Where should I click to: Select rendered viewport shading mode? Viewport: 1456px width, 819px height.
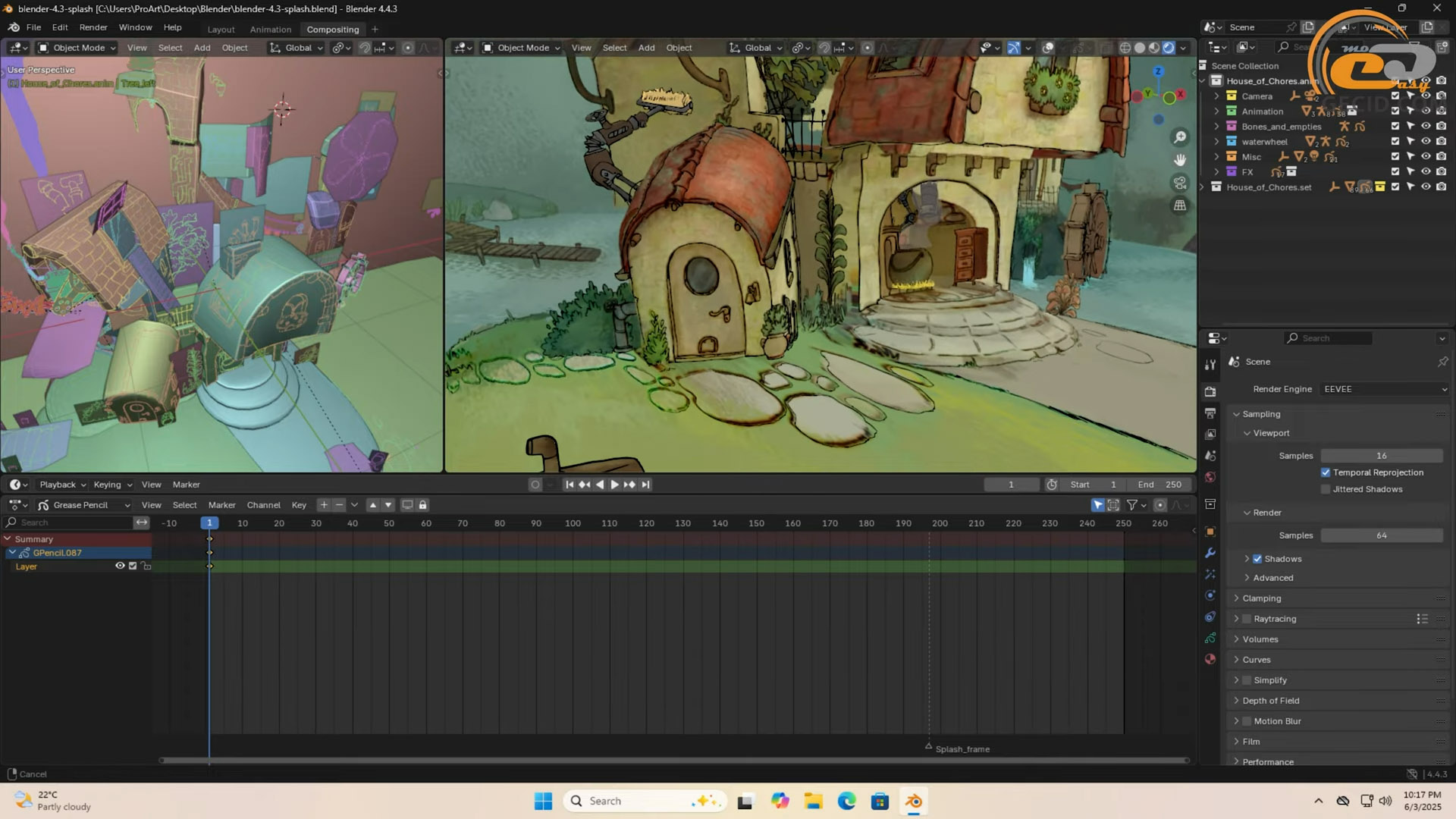(1169, 48)
